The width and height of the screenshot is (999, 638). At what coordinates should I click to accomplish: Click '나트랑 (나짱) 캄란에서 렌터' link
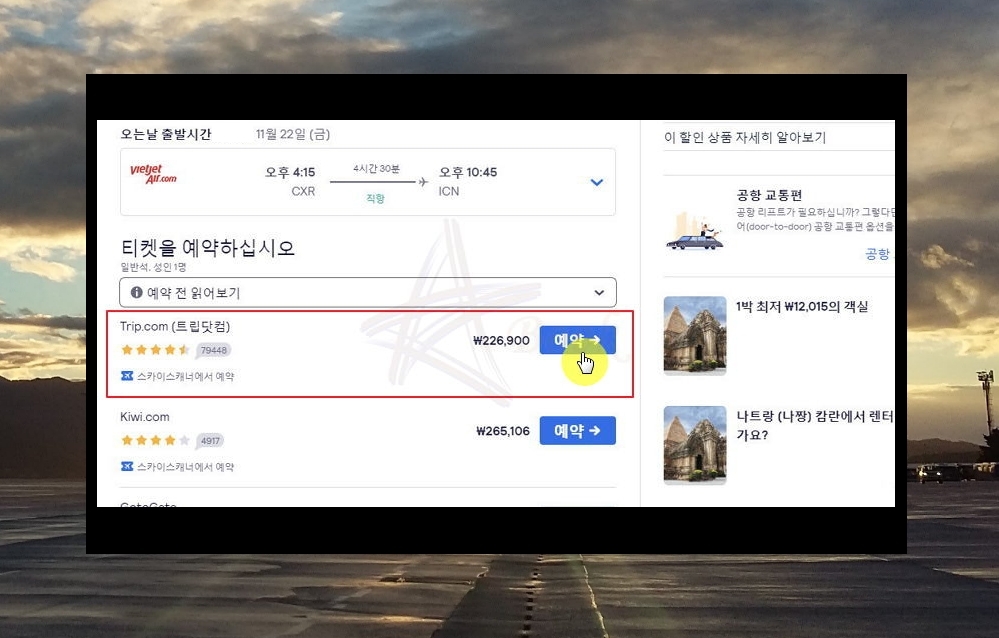(815, 417)
